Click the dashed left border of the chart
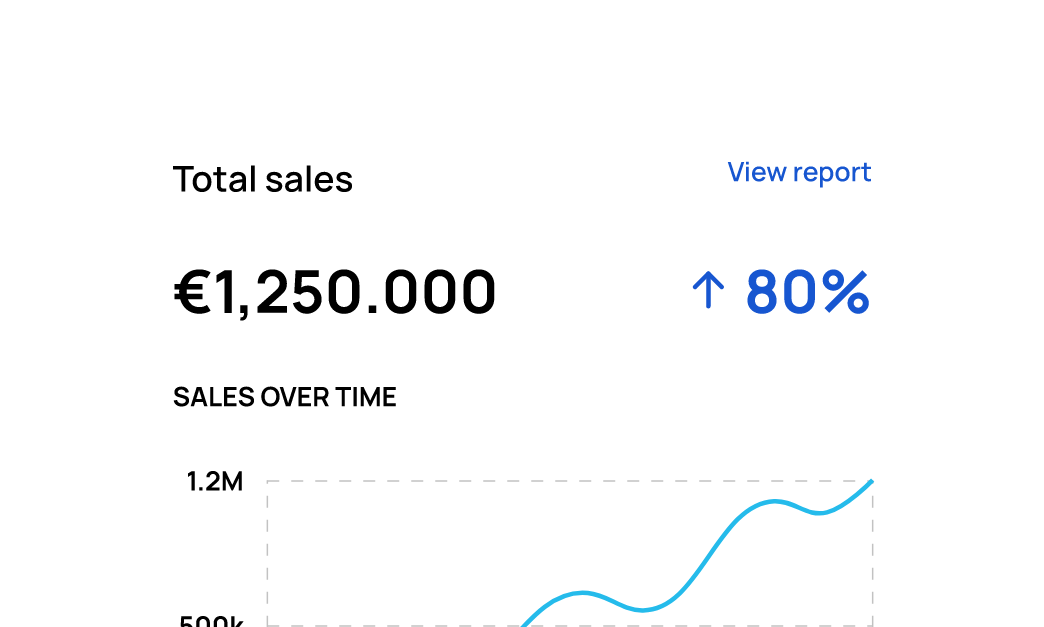Viewport: 1044px width, 627px height. (267, 550)
